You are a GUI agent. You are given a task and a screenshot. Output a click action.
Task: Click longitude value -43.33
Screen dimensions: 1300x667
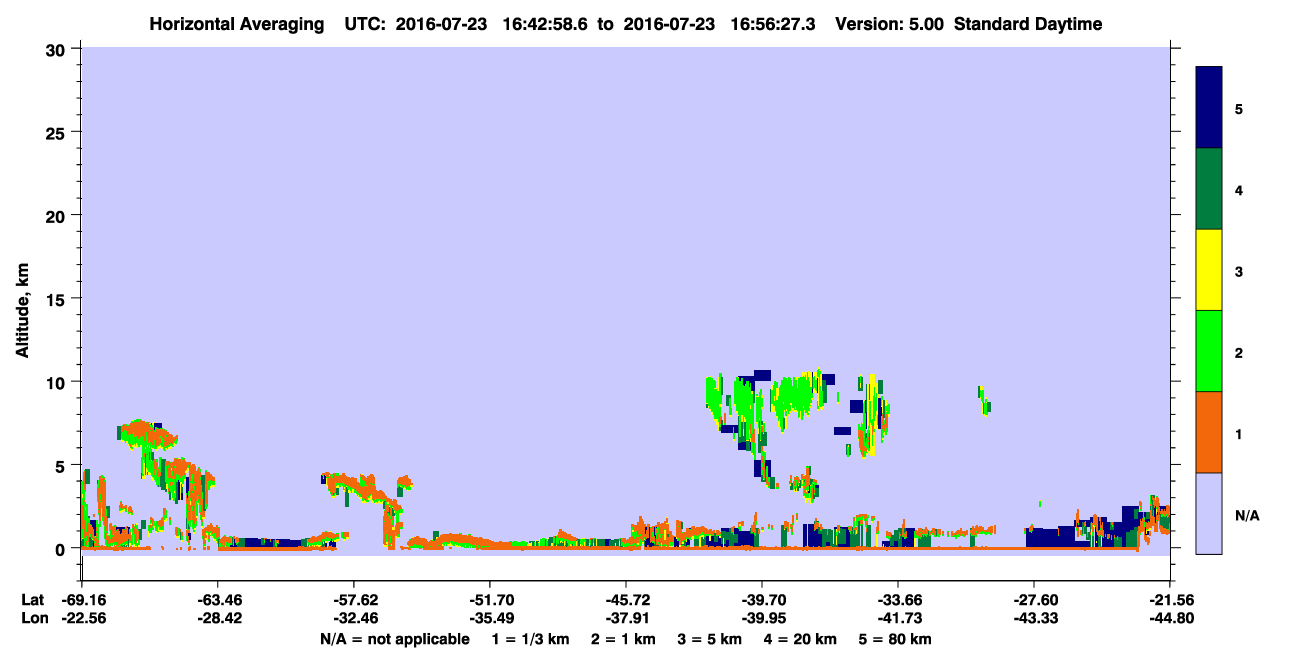click(1034, 618)
